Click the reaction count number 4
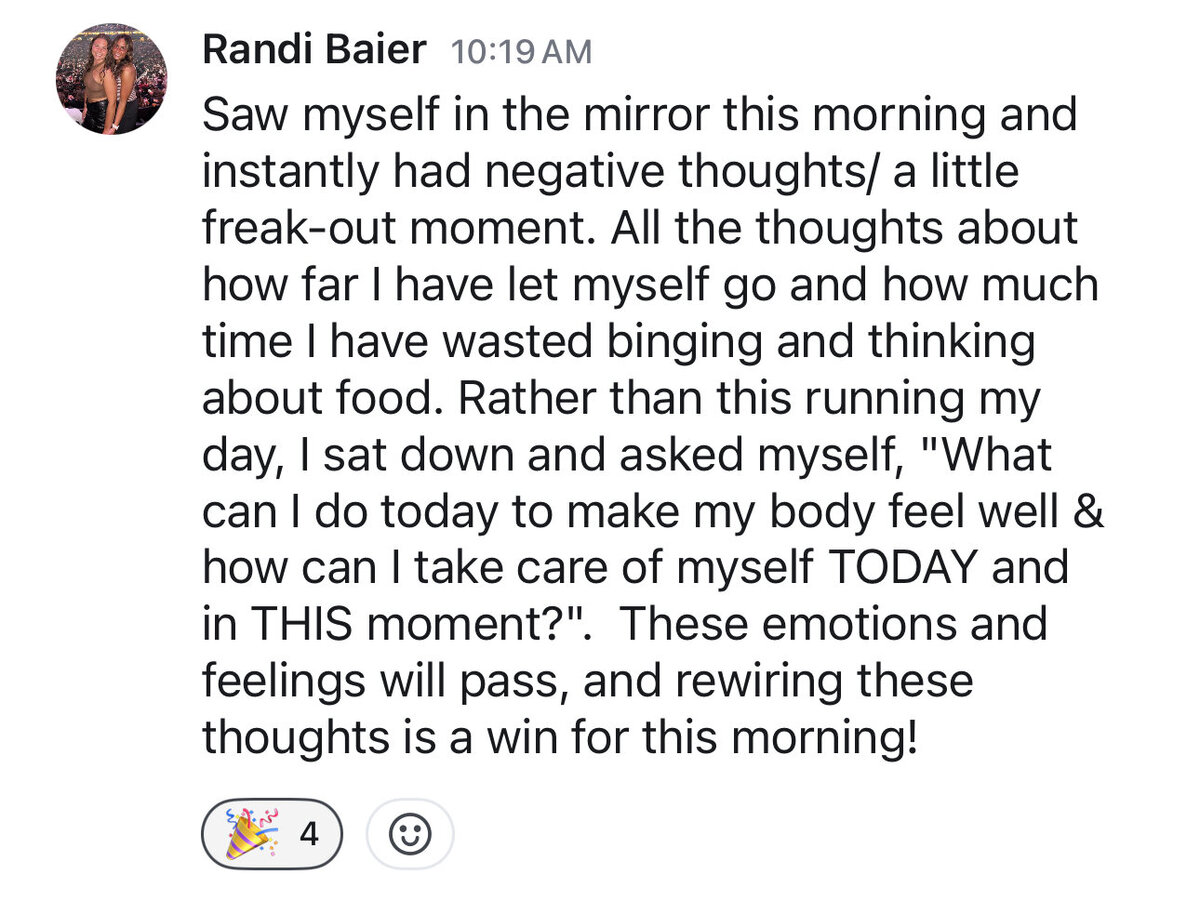Screen dimensions: 1200x901 pyautogui.click(x=309, y=834)
